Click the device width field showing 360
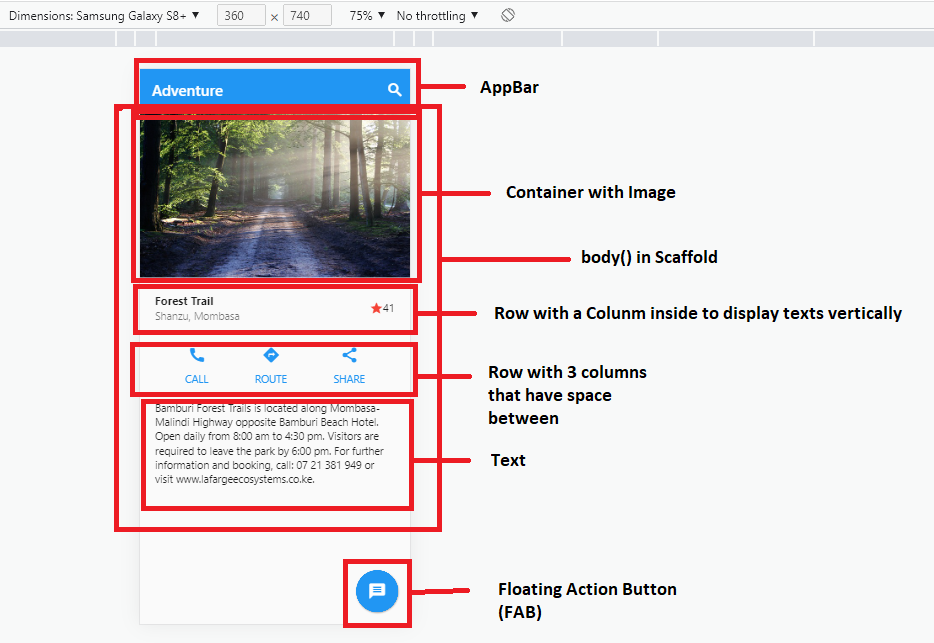 point(240,15)
